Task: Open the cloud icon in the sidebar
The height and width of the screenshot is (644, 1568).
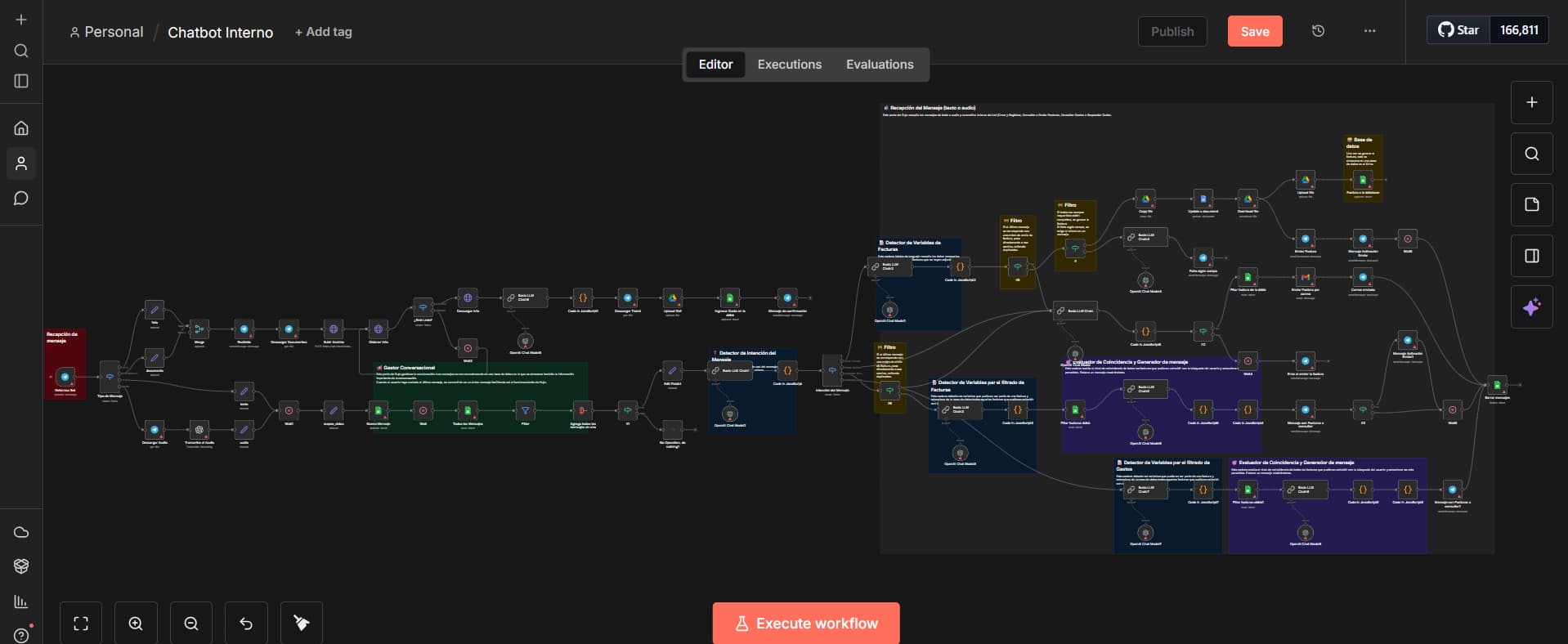Action: pyautogui.click(x=21, y=532)
